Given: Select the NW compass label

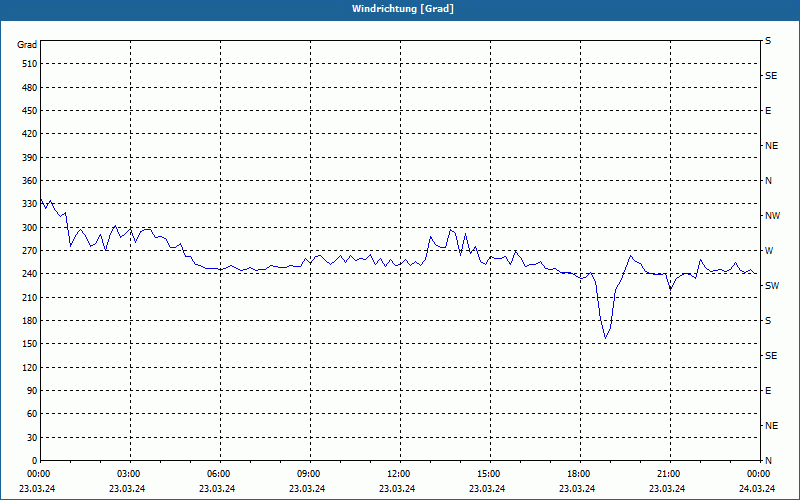Looking at the screenshot, I should click(x=773, y=216).
